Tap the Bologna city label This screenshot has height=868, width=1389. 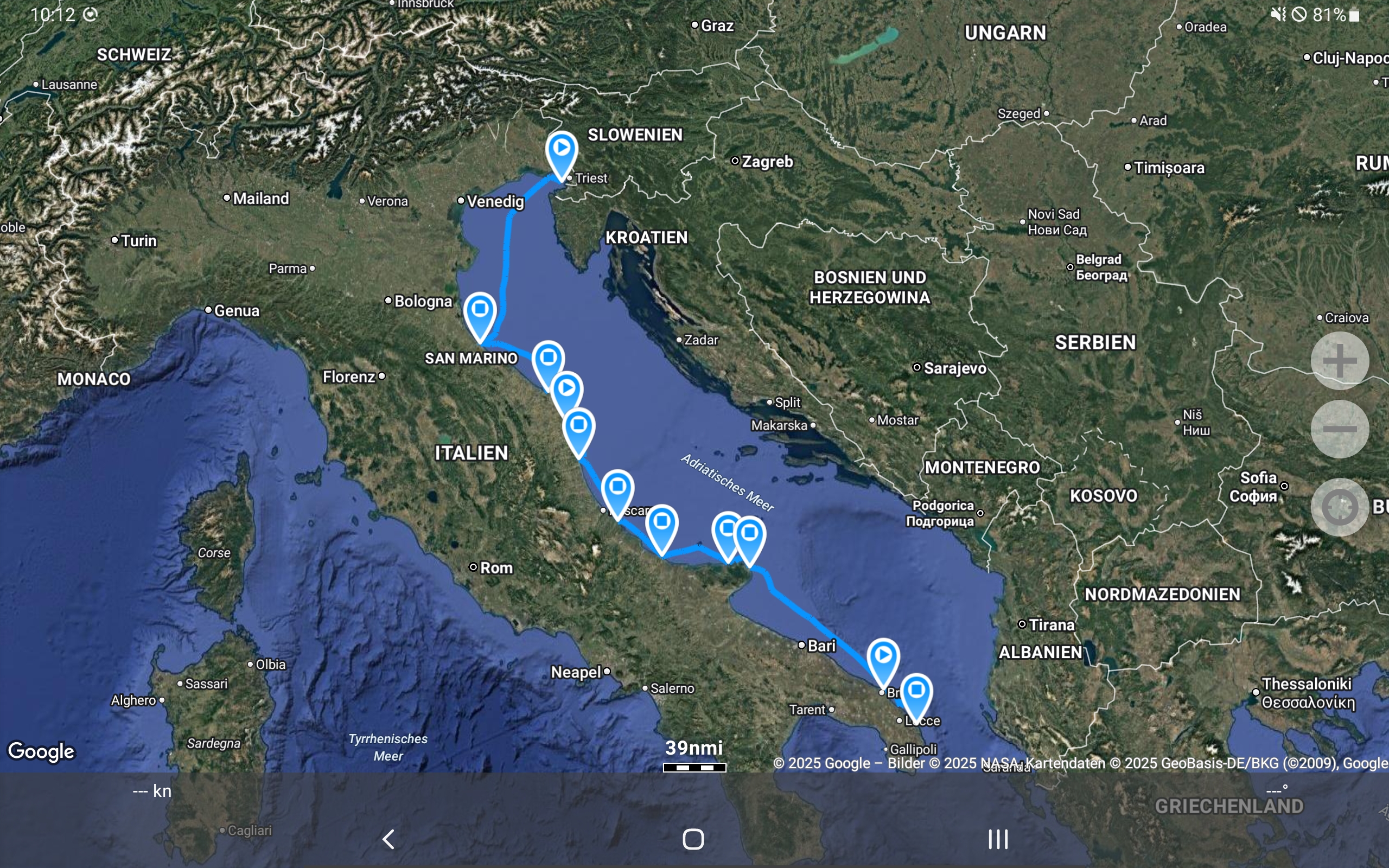coord(423,302)
